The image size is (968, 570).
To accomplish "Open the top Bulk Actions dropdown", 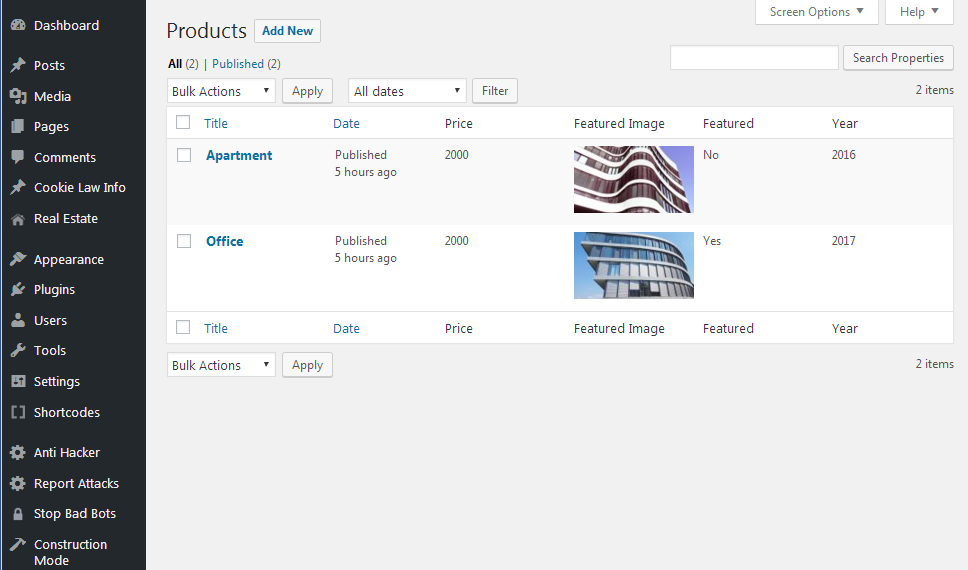I will 221,91.
